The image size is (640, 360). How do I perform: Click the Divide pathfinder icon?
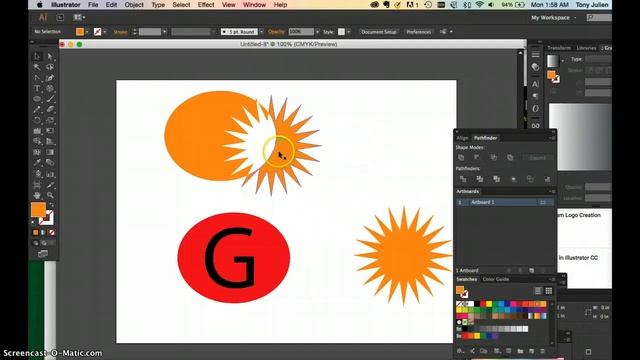coord(463,179)
